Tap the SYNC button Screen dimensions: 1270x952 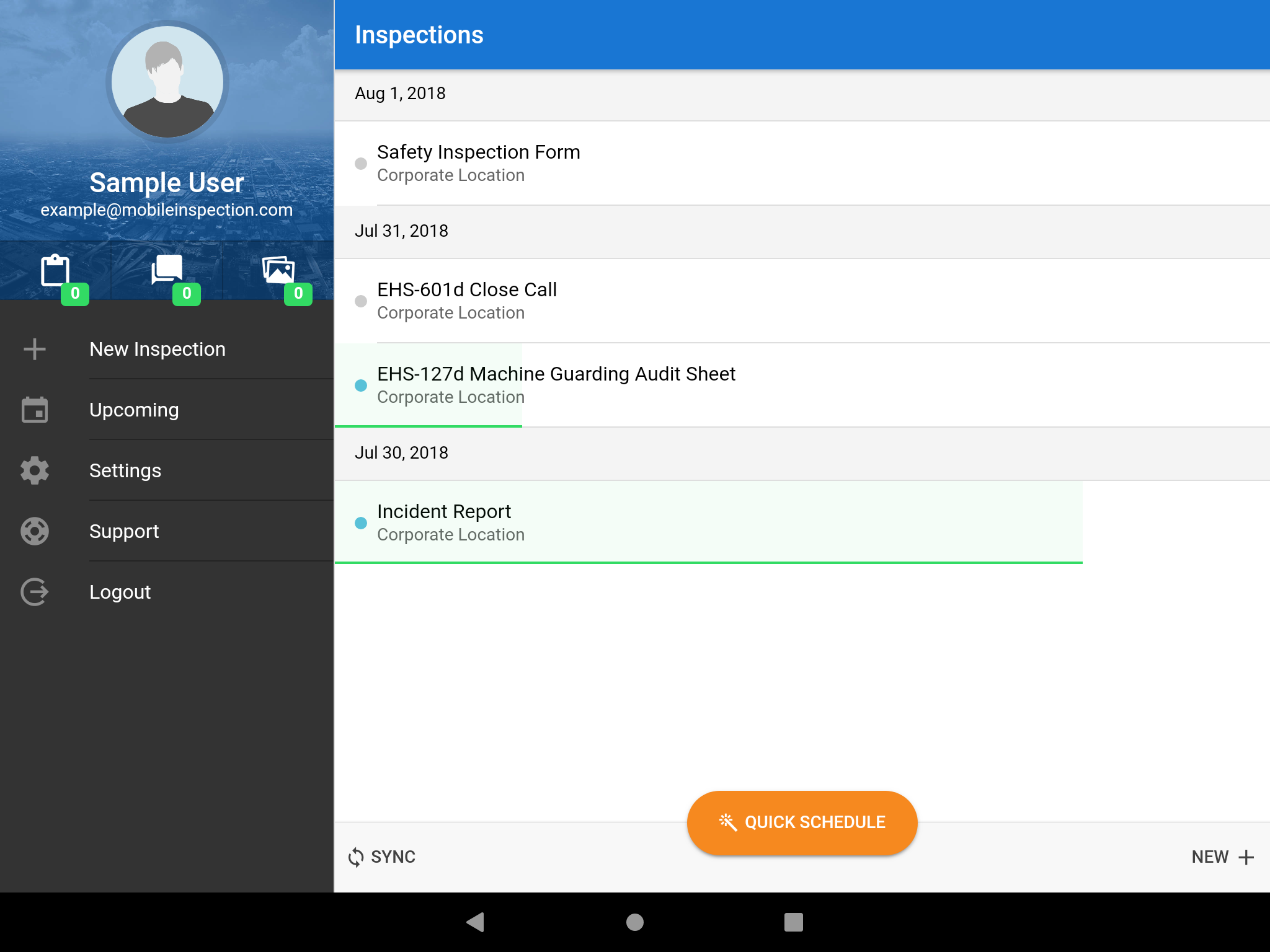[x=381, y=857]
